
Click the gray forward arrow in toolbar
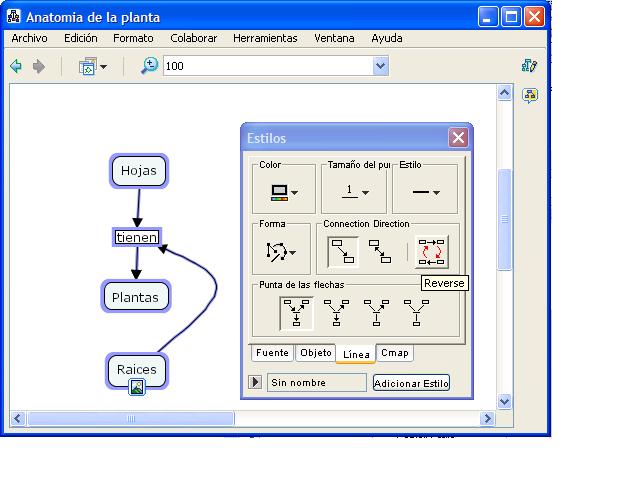[x=39, y=66]
